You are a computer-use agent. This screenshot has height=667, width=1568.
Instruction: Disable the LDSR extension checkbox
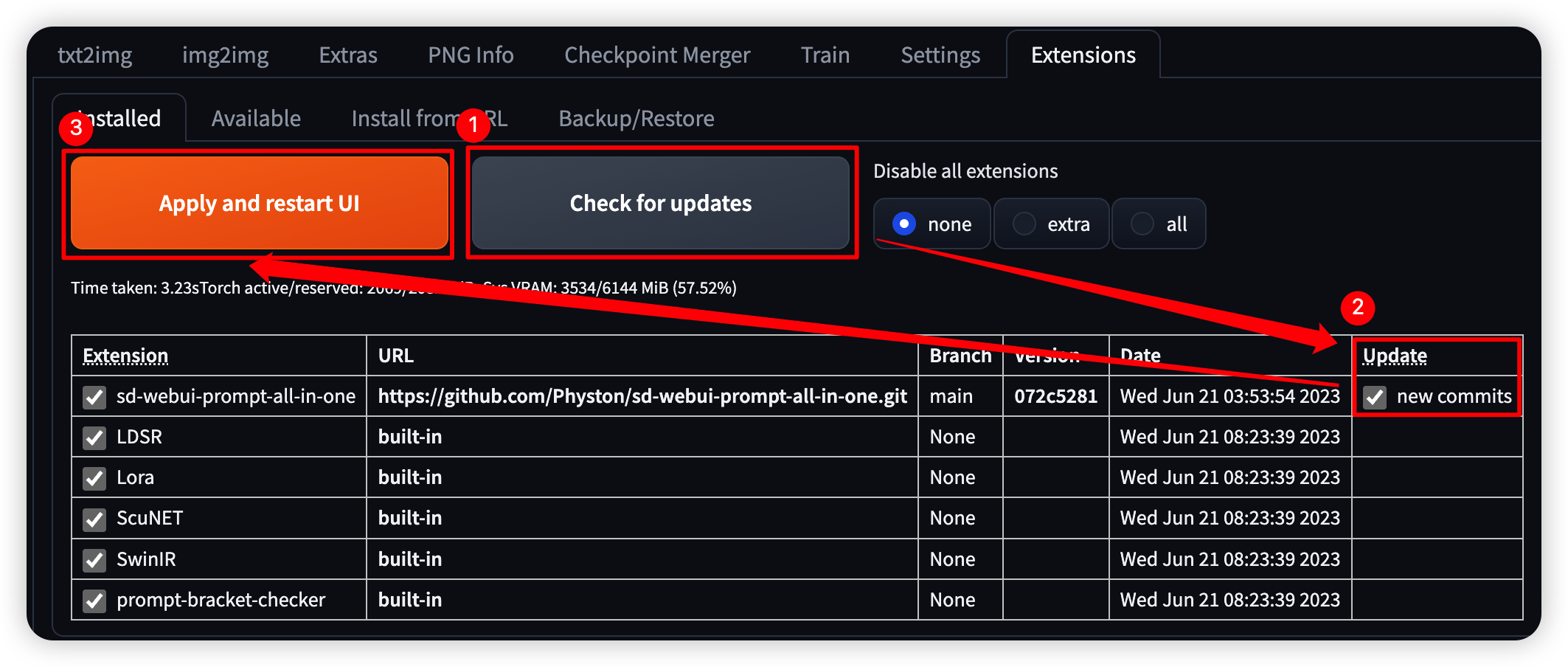(94, 438)
